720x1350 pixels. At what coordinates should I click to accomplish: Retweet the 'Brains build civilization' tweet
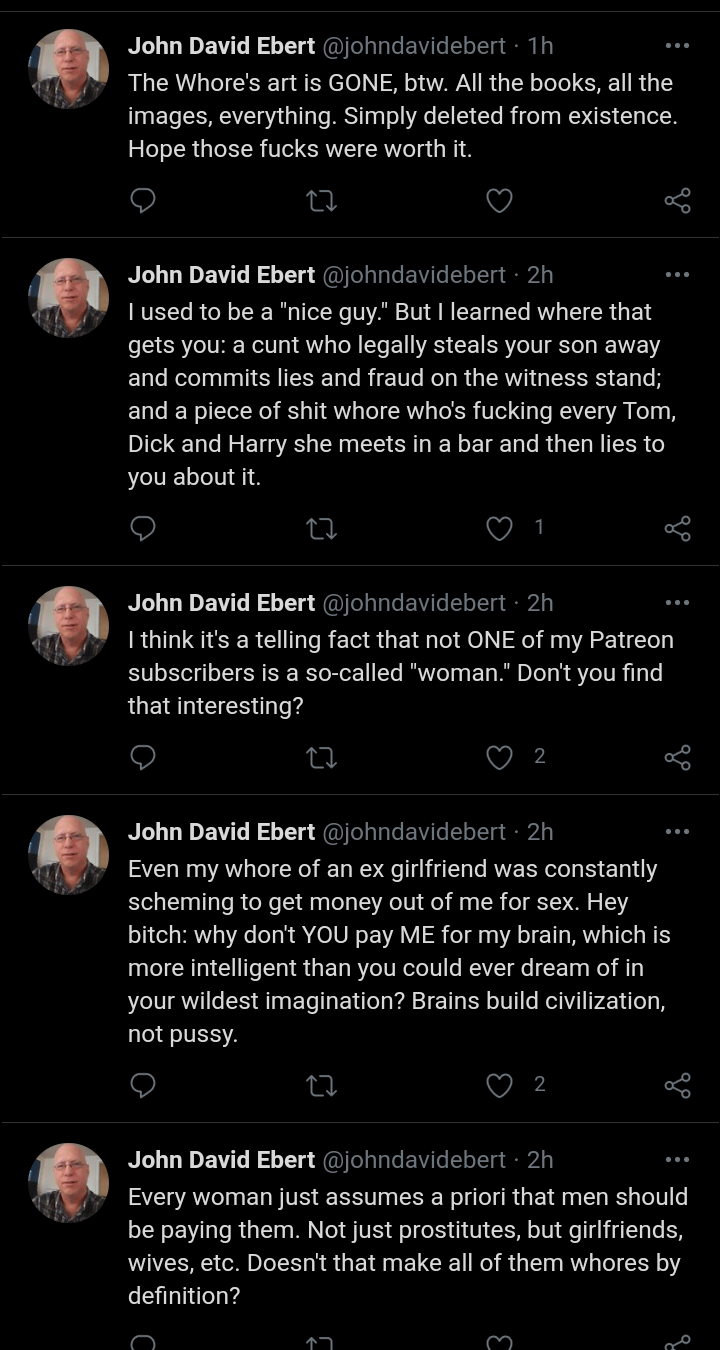(321, 1085)
